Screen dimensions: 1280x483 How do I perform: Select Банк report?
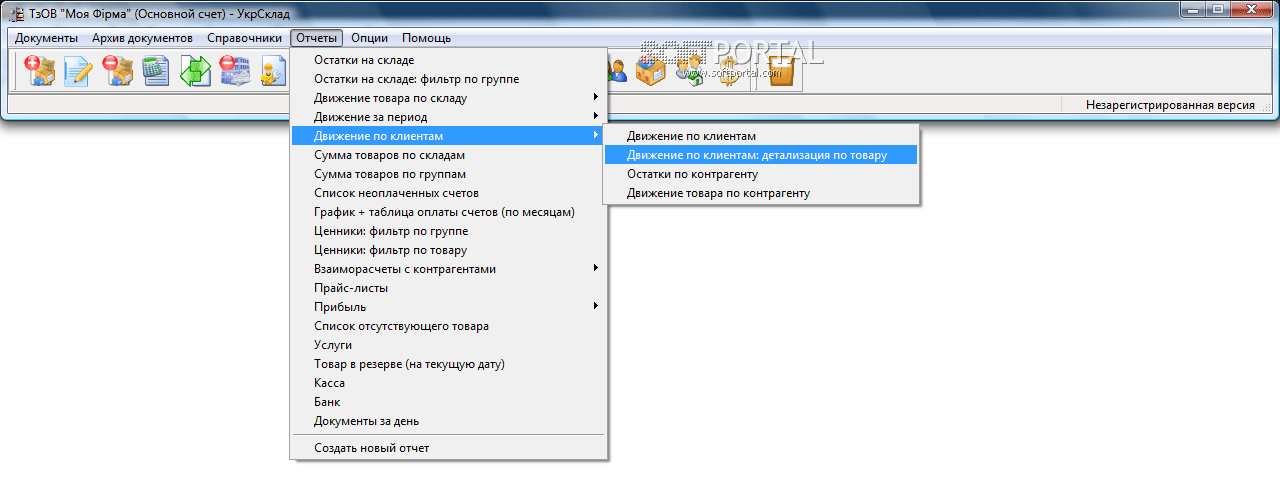click(x=449, y=402)
